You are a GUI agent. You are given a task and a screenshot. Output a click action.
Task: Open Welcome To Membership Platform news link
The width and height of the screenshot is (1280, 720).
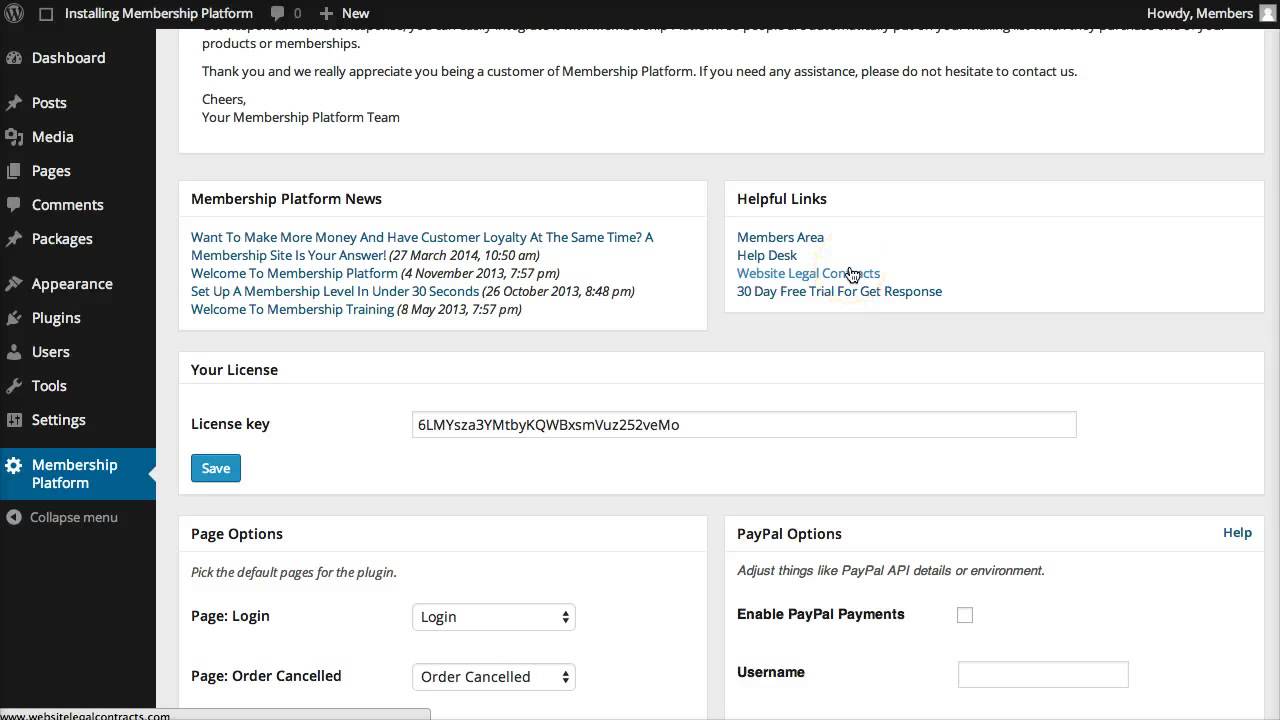(x=294, y=273)
